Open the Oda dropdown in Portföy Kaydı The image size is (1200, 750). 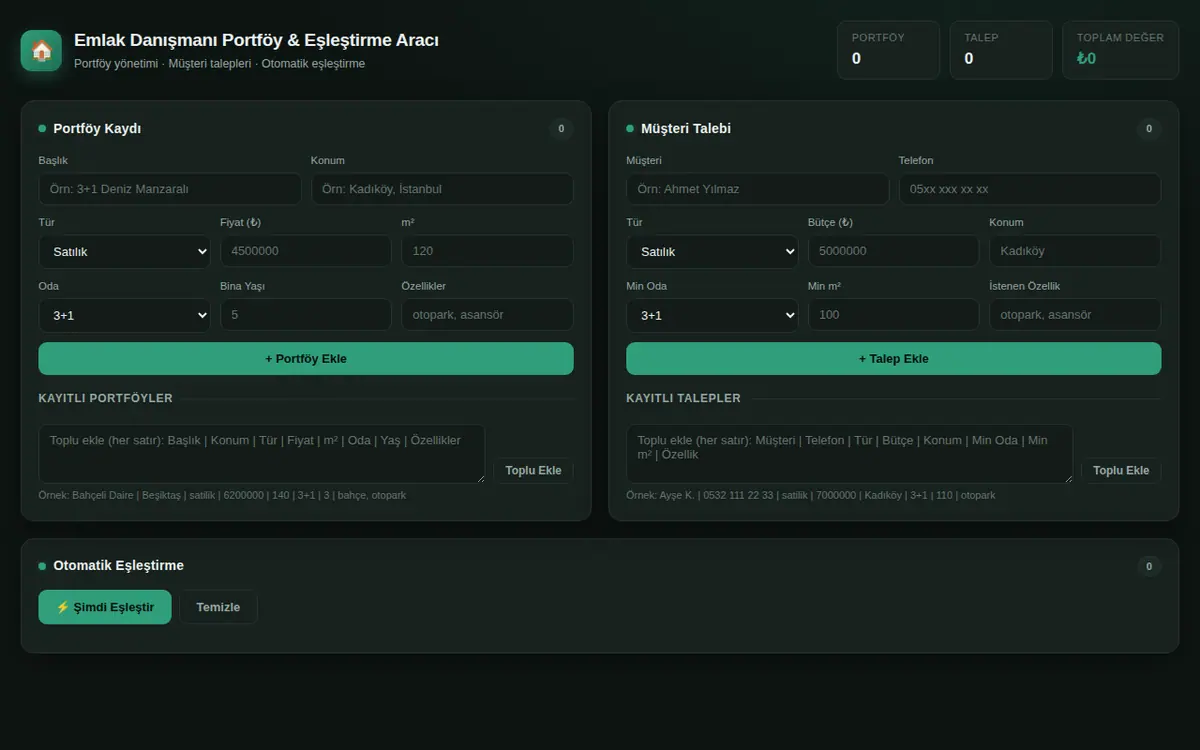(125, 315)
